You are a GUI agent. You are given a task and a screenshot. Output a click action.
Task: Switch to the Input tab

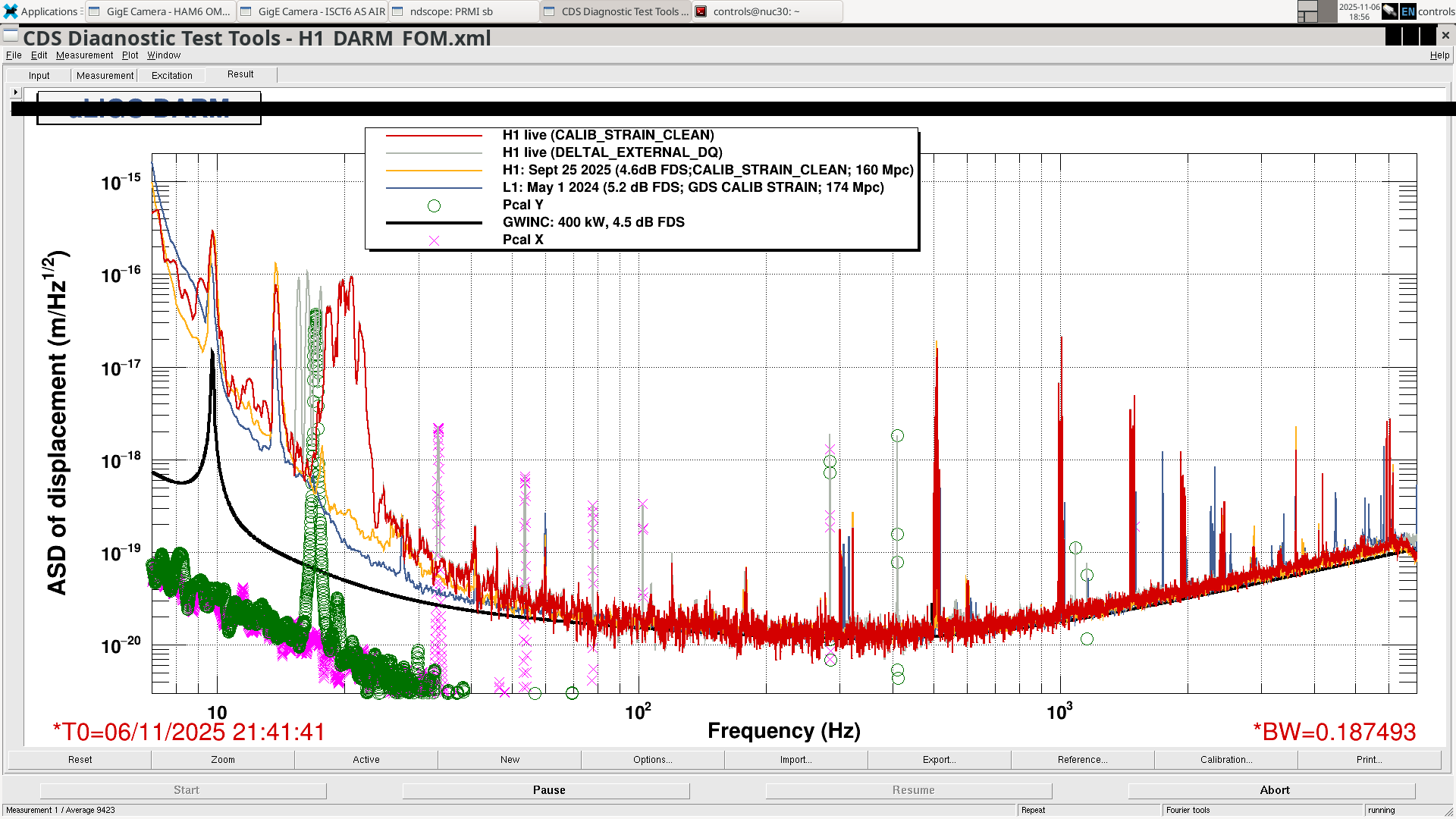coord(39,75)
